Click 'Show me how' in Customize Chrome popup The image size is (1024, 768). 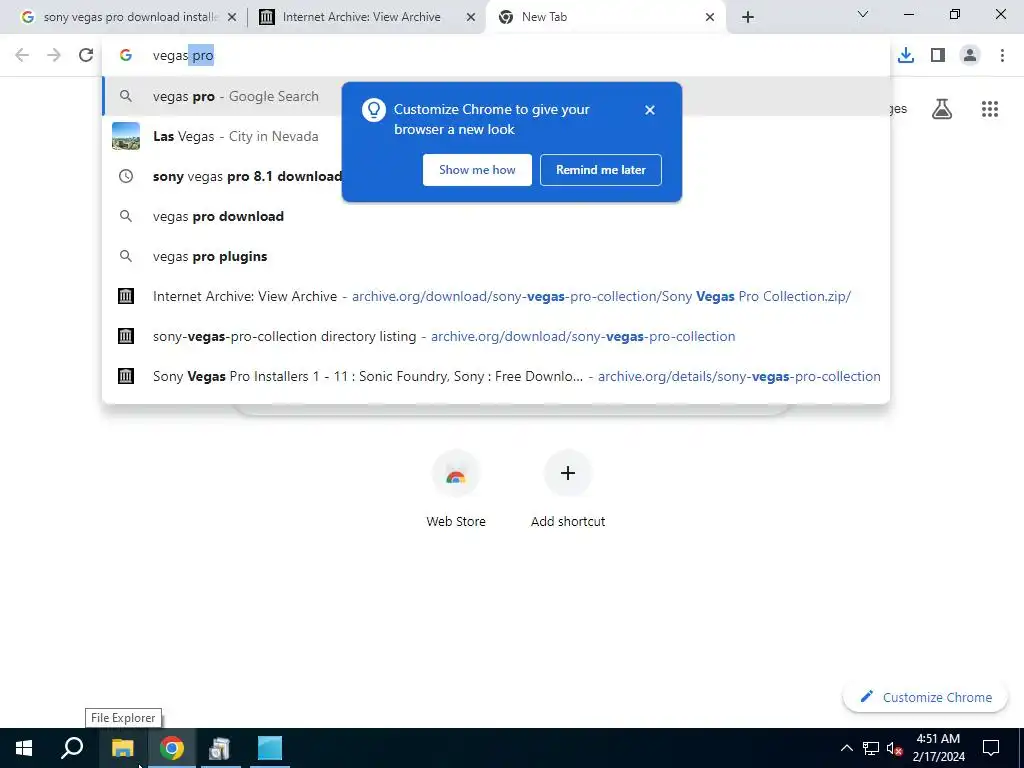(x=477, y=170)
